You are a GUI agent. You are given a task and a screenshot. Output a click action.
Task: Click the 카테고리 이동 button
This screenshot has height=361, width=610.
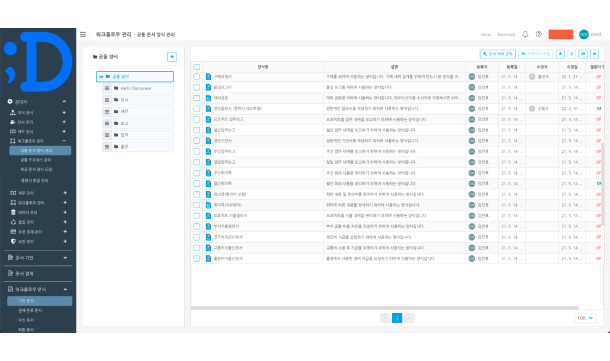click(x=536, y=54)
